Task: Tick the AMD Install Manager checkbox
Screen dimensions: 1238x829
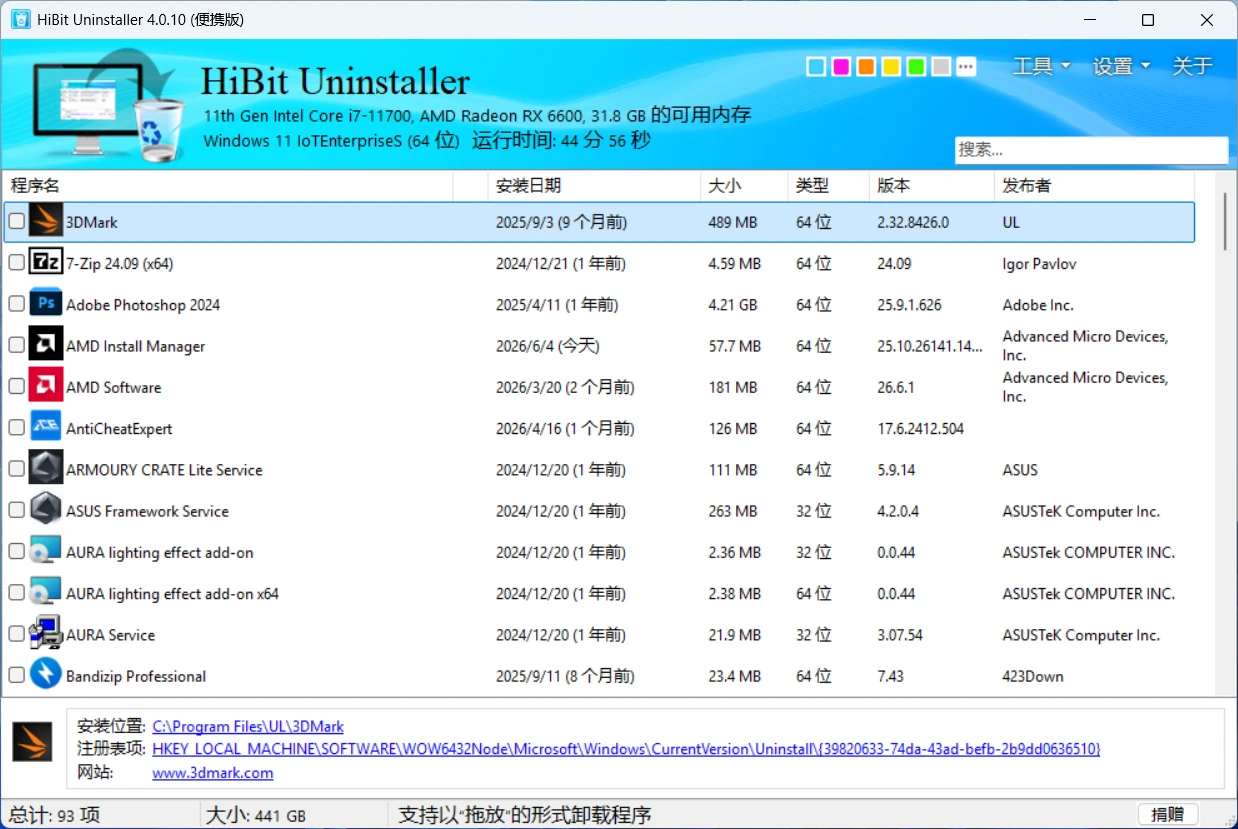Action: (16, 345)
